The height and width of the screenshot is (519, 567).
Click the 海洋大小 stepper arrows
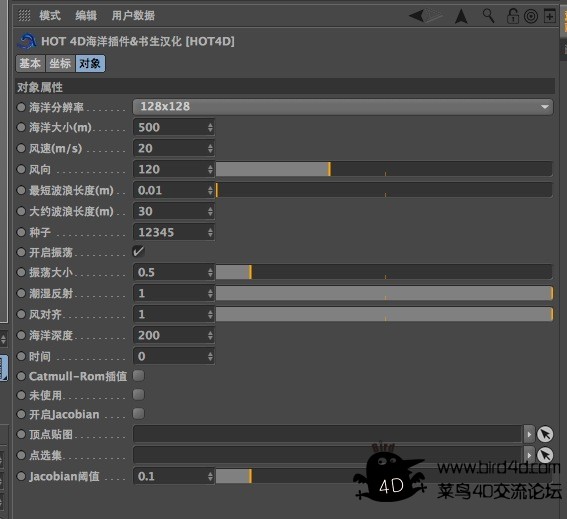tap(210, 127)
